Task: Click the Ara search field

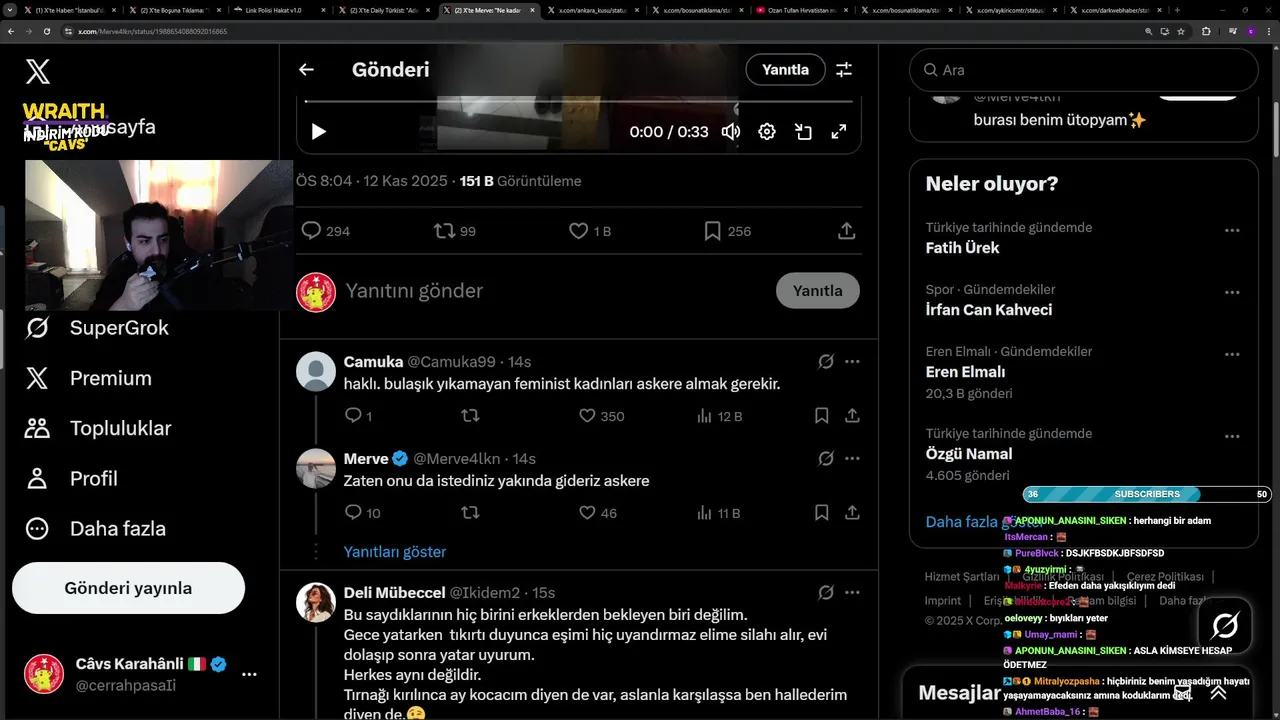Action: 1083,70
